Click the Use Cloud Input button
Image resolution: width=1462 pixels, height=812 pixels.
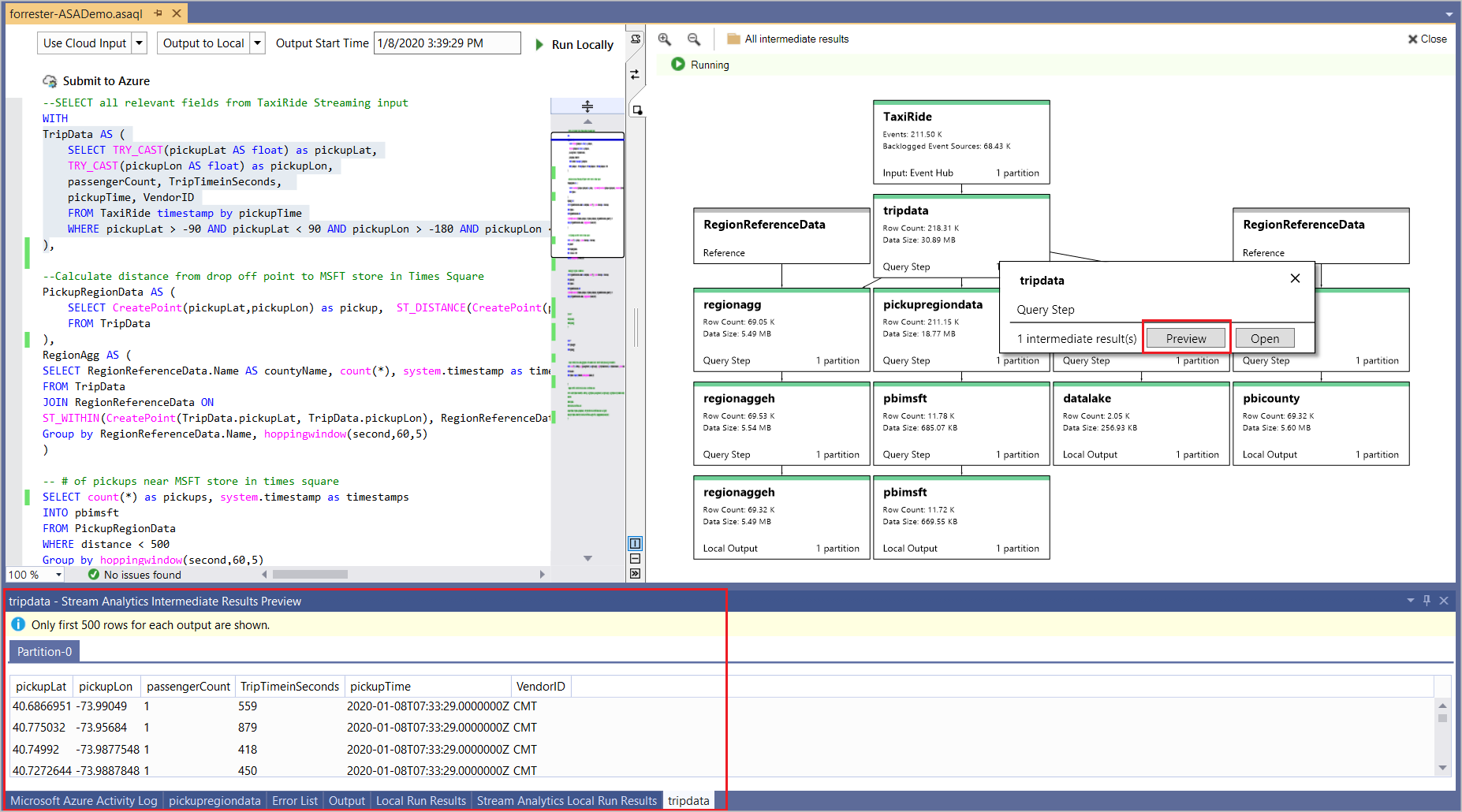click(x=84, y=43)
